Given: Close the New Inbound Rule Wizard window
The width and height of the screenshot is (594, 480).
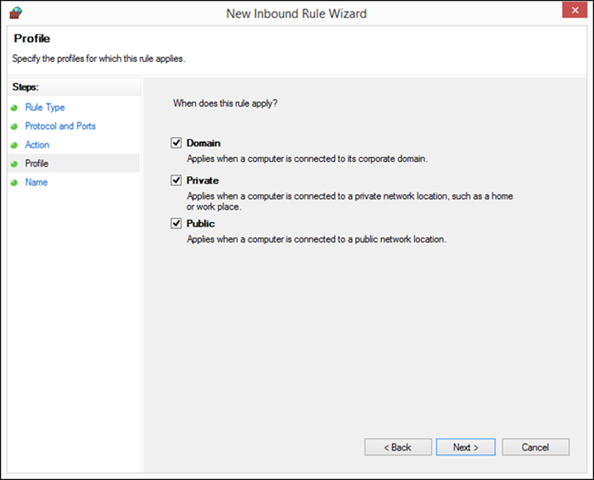Looking at the screenshot, I should click(x=575, y=10).
